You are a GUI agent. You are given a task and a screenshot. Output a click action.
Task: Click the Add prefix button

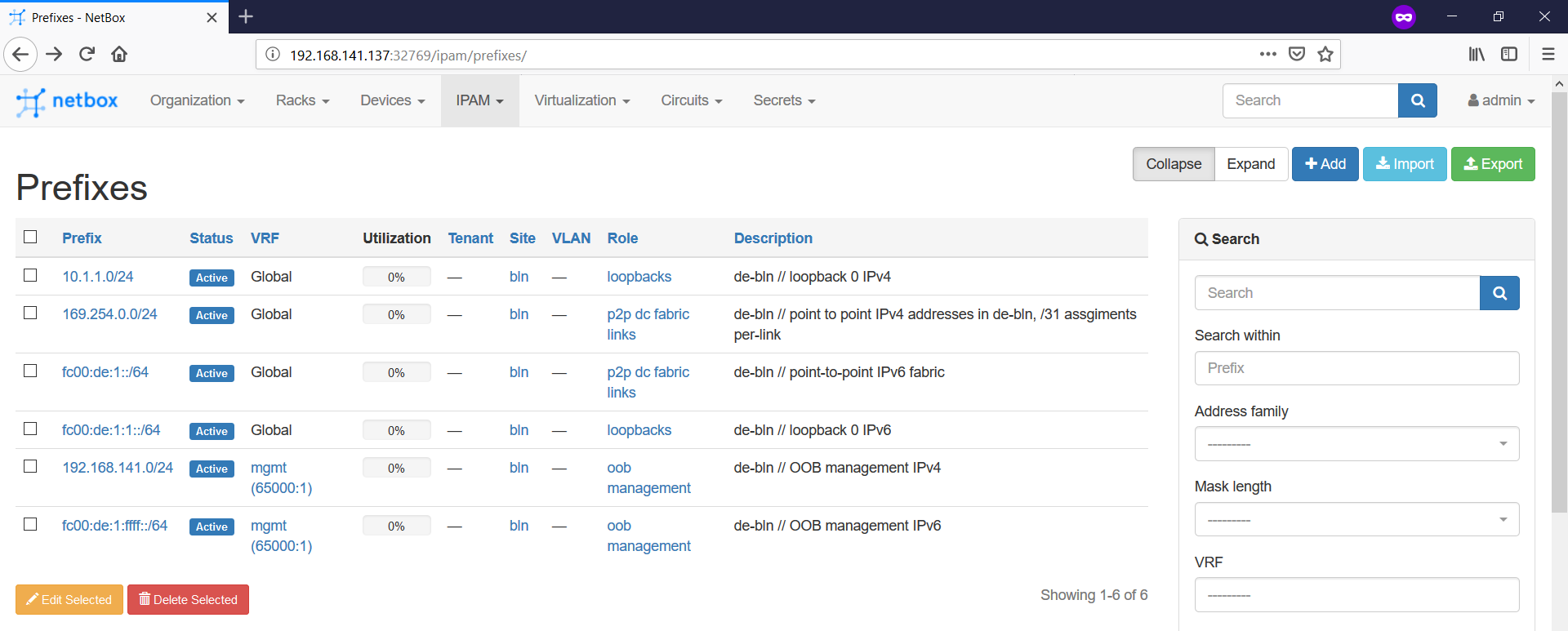pos(1325,164)
